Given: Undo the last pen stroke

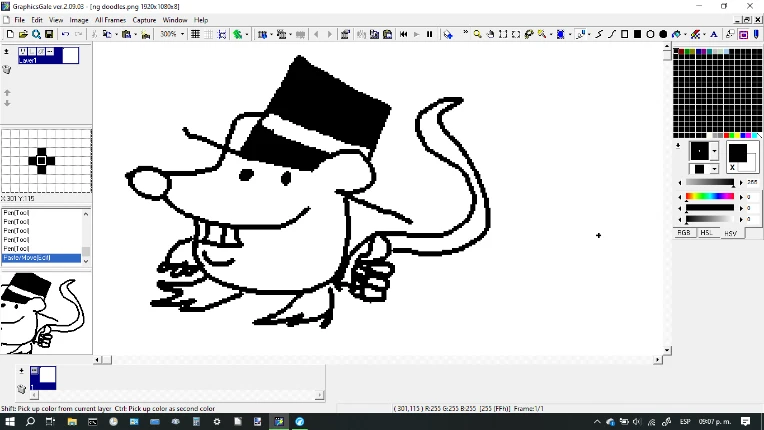Looking at the screenshot, I should [65, 34].
